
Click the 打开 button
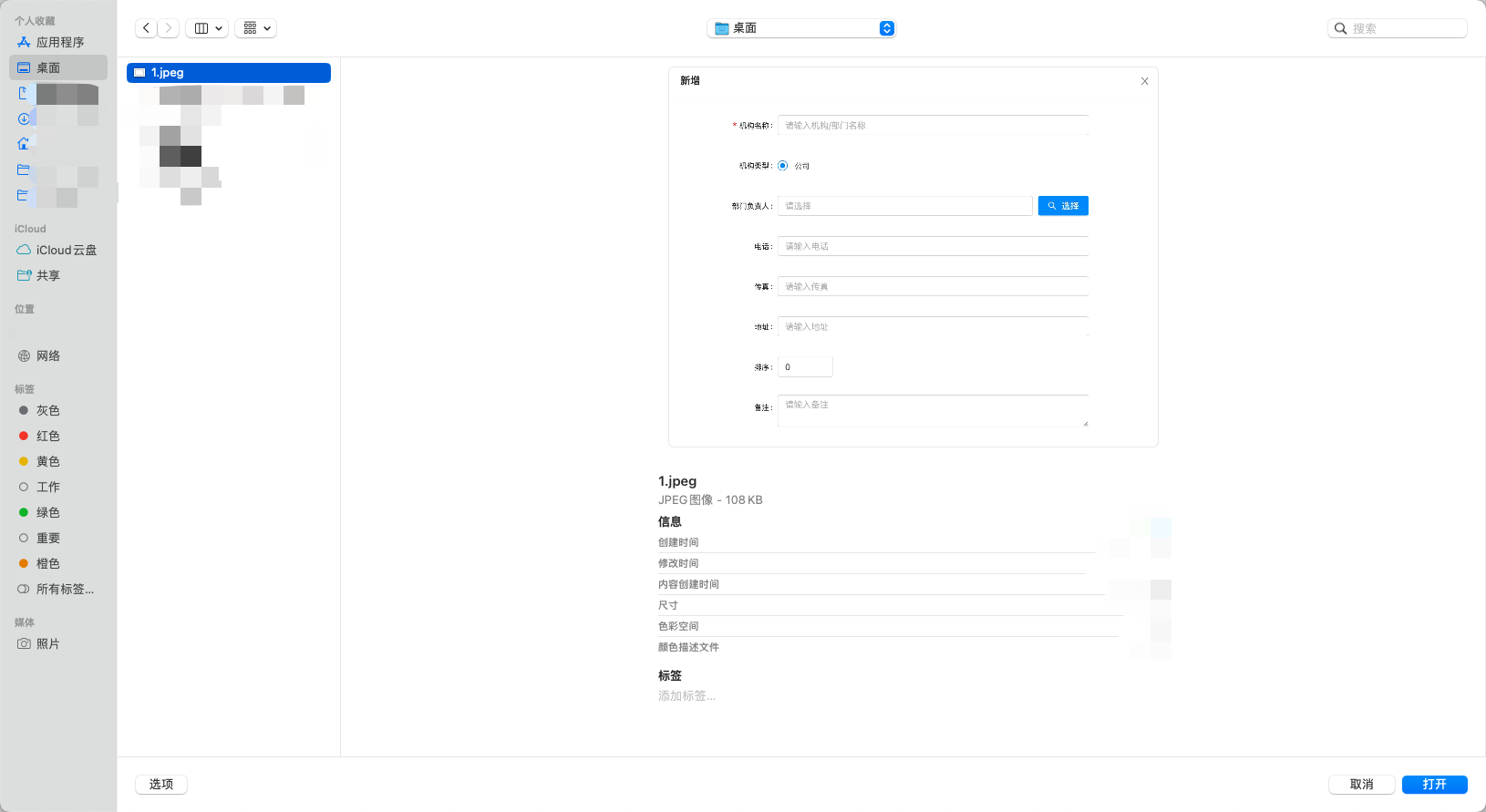pos(1435,784)
